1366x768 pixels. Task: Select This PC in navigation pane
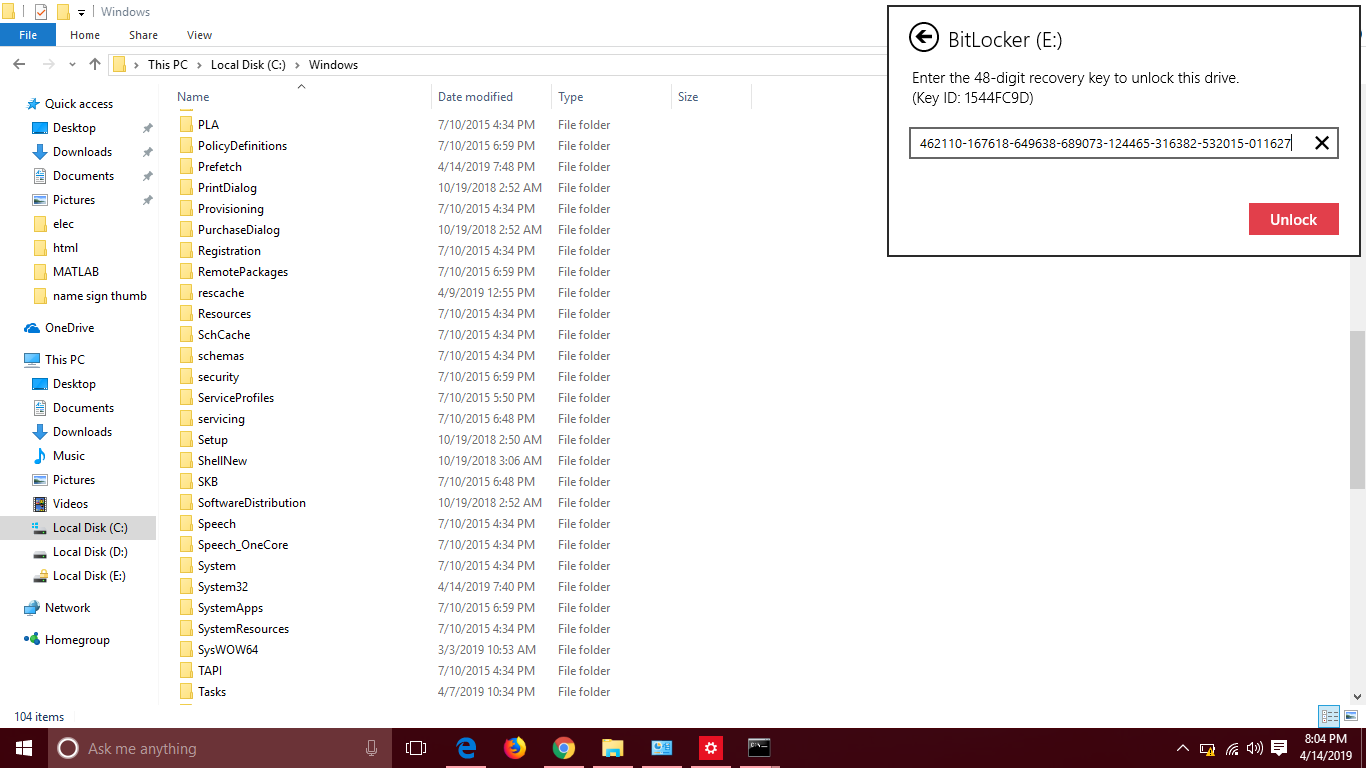[x=64, y=359]
